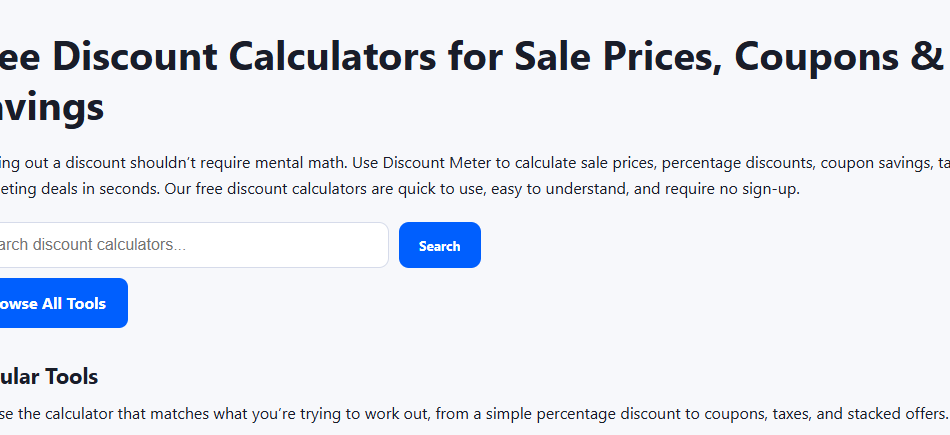Click the phrase Sale Prices in the heading
Viewport: 950px width, 435px height.
(618, 56)
